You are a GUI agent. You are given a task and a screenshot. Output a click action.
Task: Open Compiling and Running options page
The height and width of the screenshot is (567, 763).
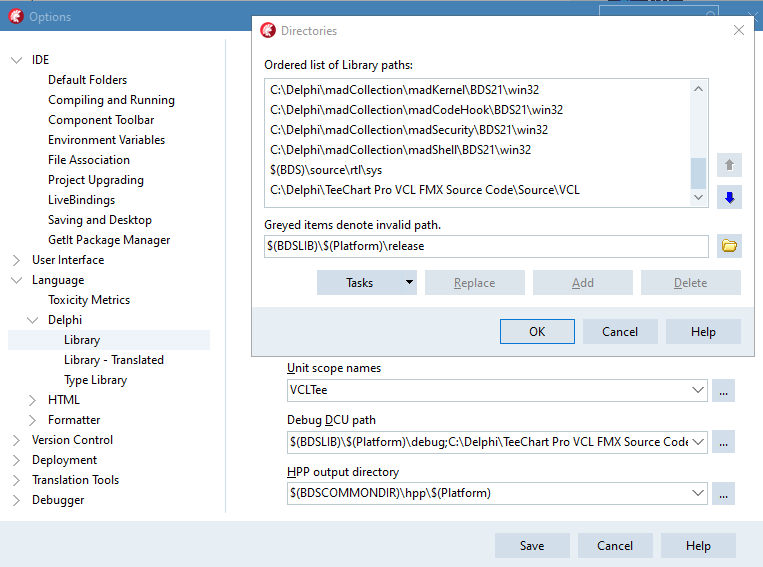(x=111, y=100)
